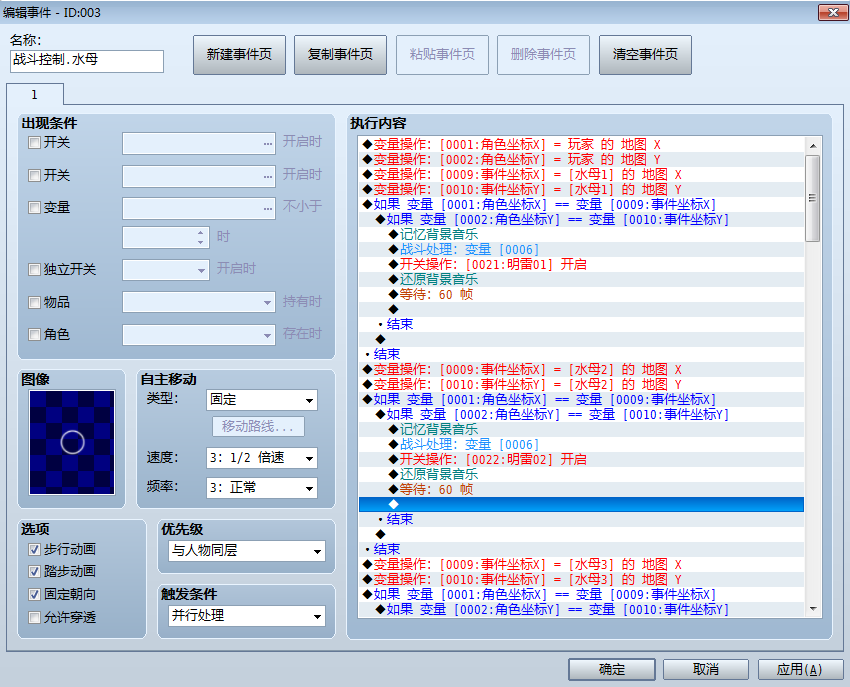Click the variable value spinner up arrow
The width and height of the screenshot is (850, 687).
[201, 233]
